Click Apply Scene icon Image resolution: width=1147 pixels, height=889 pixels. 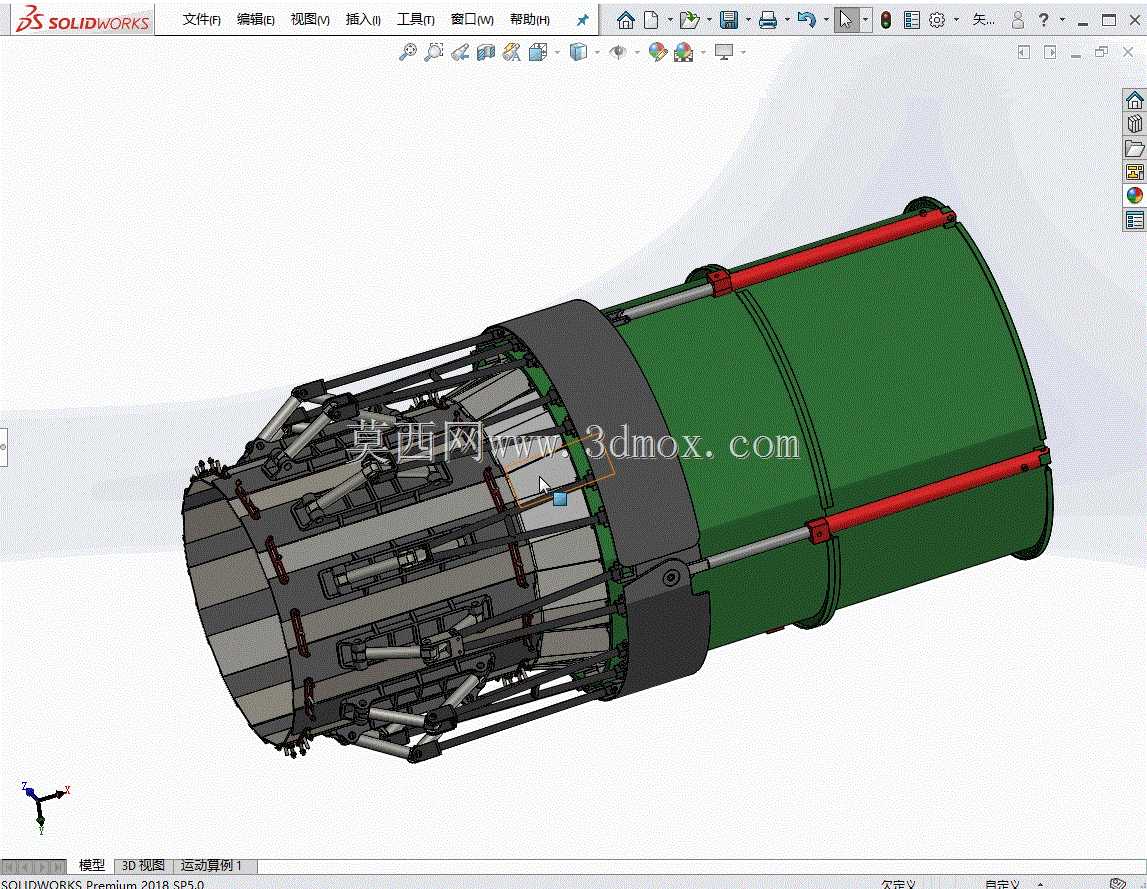point(684,52)
